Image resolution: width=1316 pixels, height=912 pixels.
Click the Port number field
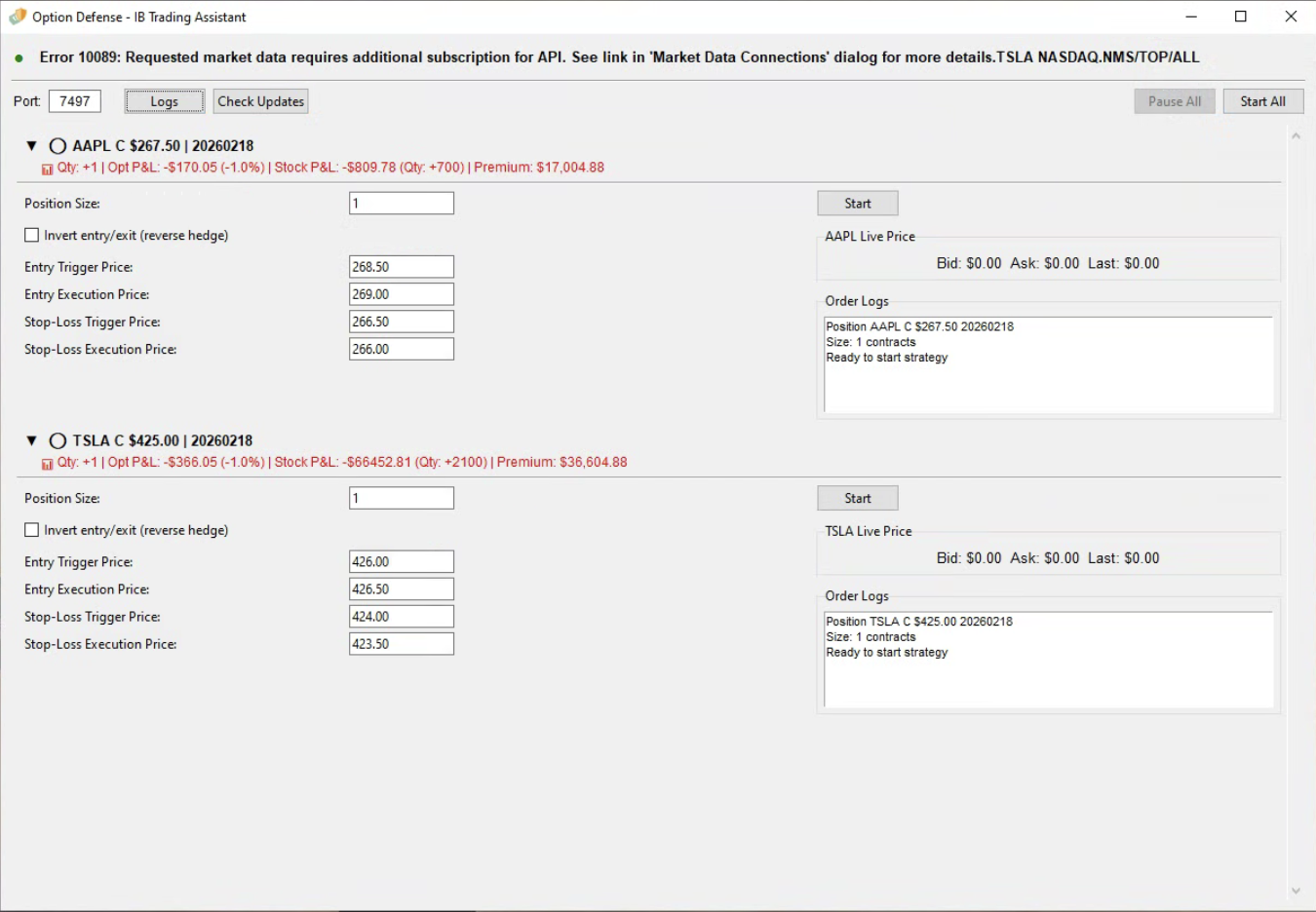[x=75, y=101]
